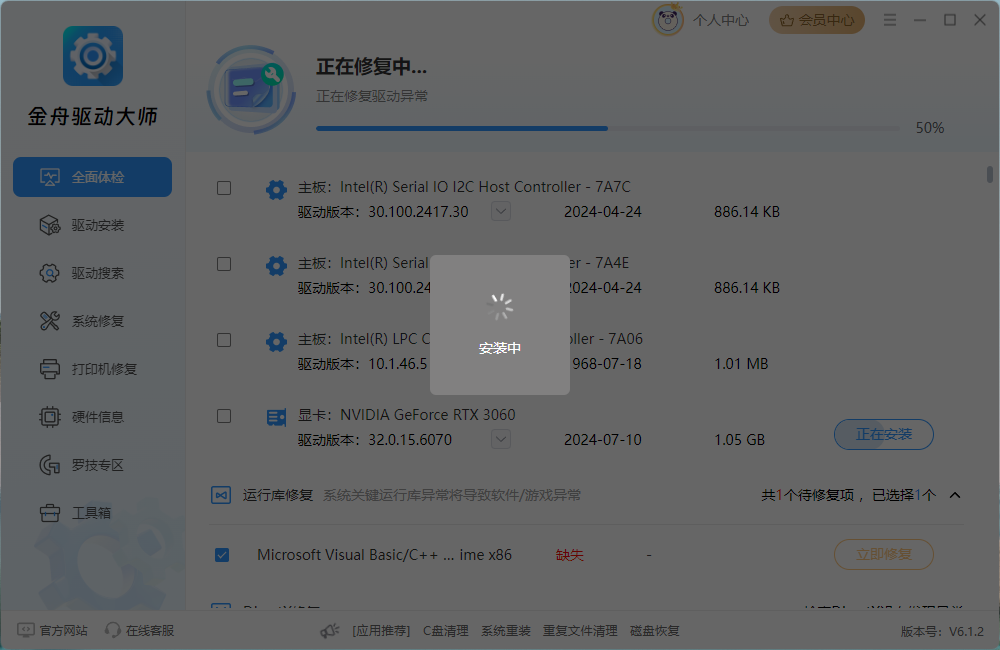Open 磁盘恢复 recommended app
This screenshot has width=1000, height=650.
(654, 631)
